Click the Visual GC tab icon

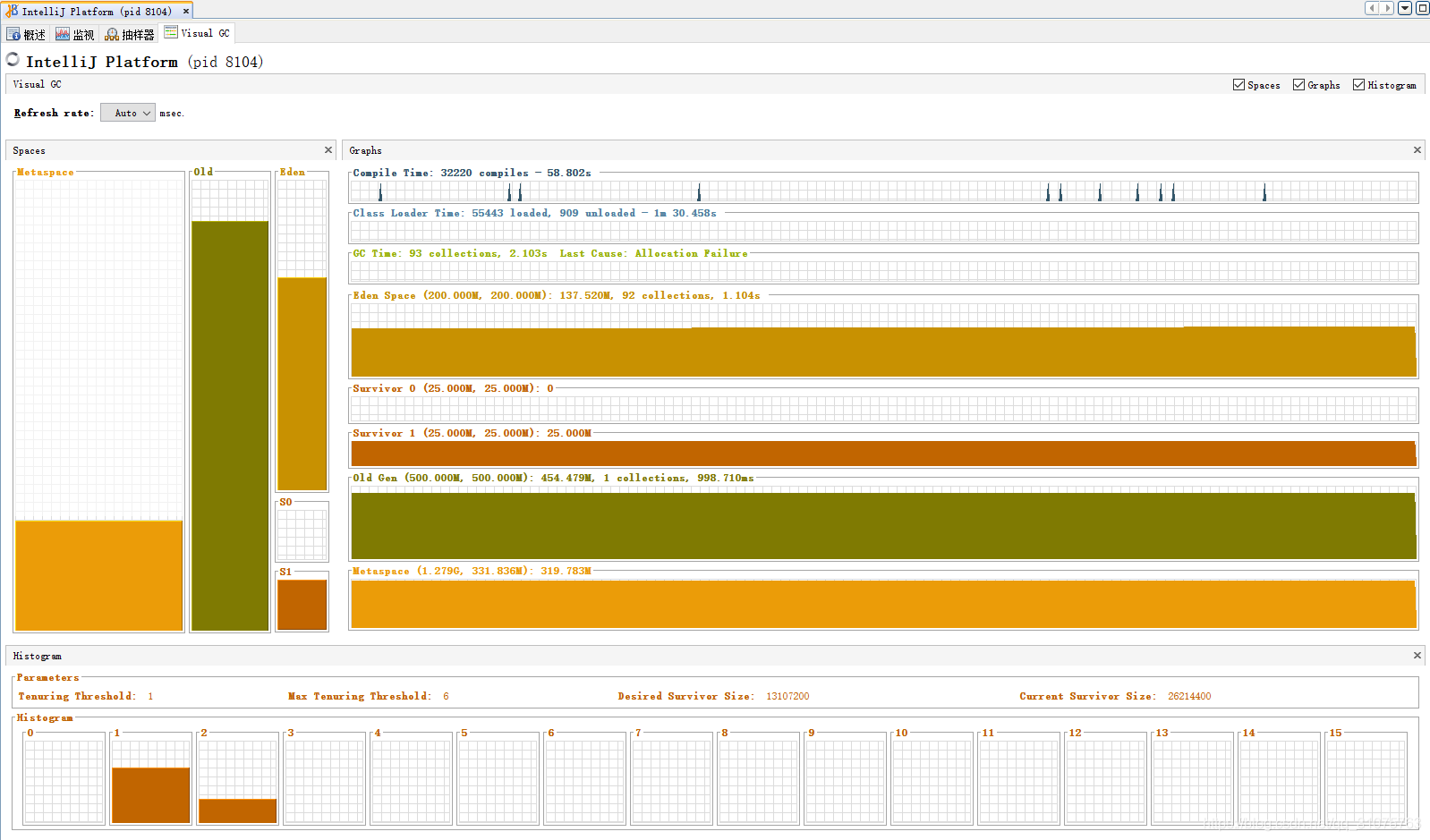coord(171,32)
